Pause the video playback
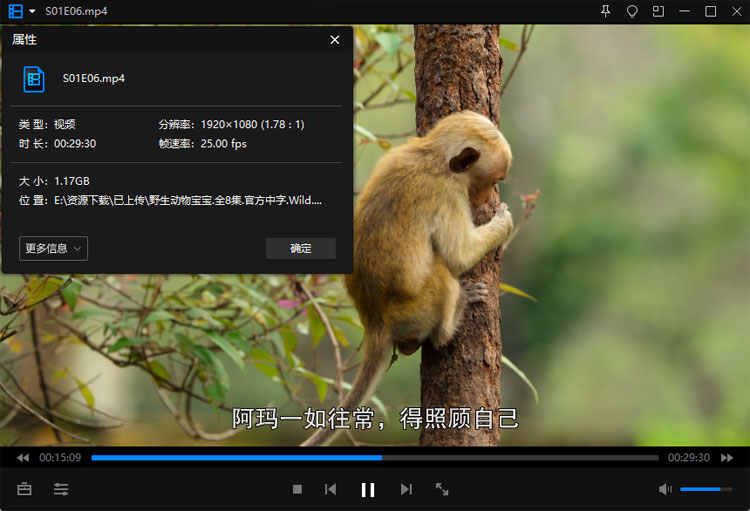This screenshot has width=750, height=511. pyautogui.click(x=367, y=489)
